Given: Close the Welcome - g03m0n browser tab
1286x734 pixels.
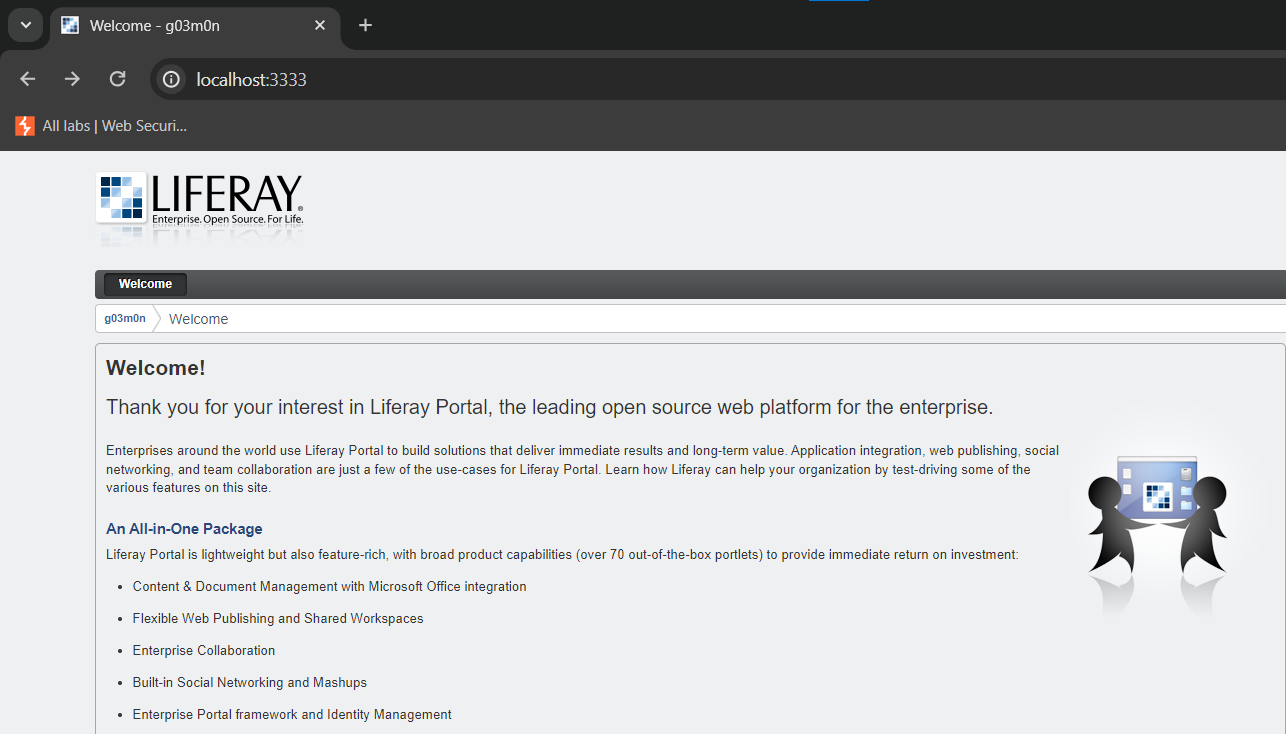Looking at the screenshot, I should click(x=320, y=25).
